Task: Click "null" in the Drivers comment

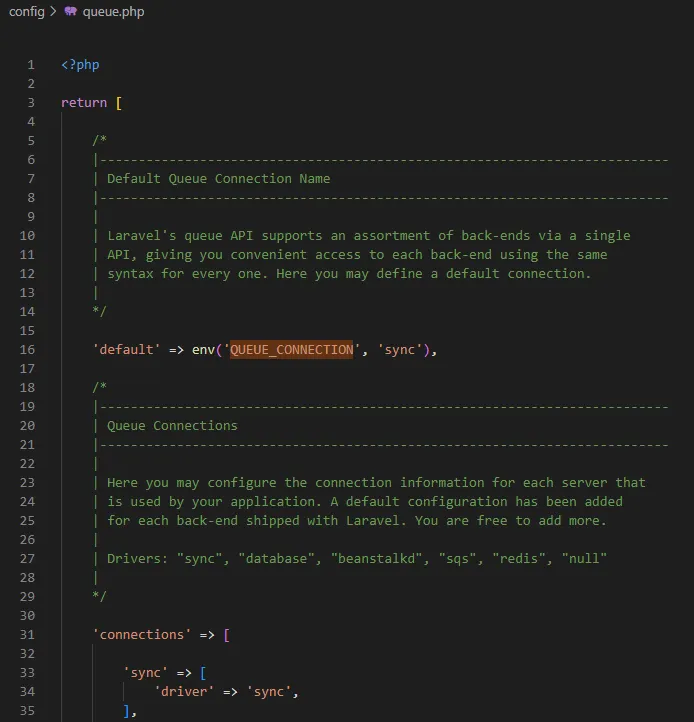Action: coord(584,559)
